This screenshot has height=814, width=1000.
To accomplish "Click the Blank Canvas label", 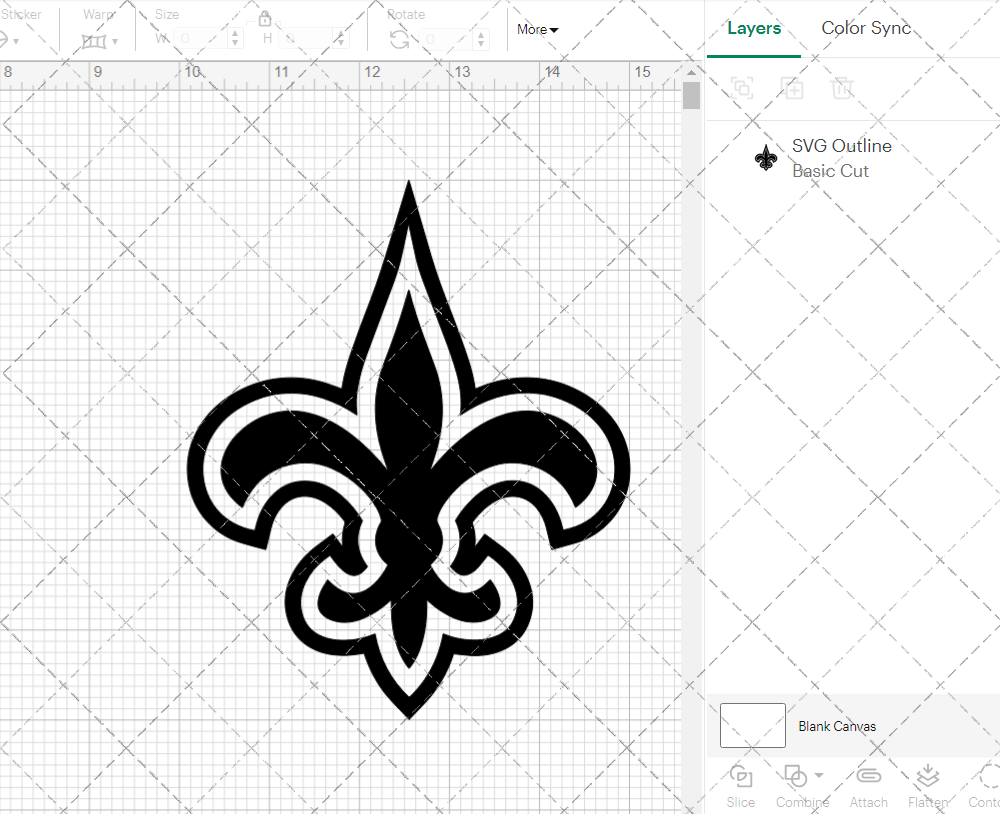I will click(x=837, y=726).
